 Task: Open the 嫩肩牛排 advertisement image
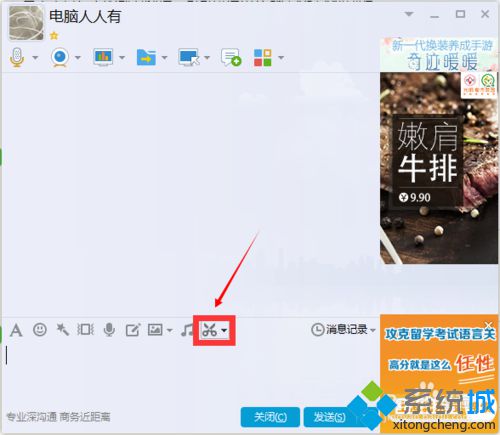(x=439, y=168)
